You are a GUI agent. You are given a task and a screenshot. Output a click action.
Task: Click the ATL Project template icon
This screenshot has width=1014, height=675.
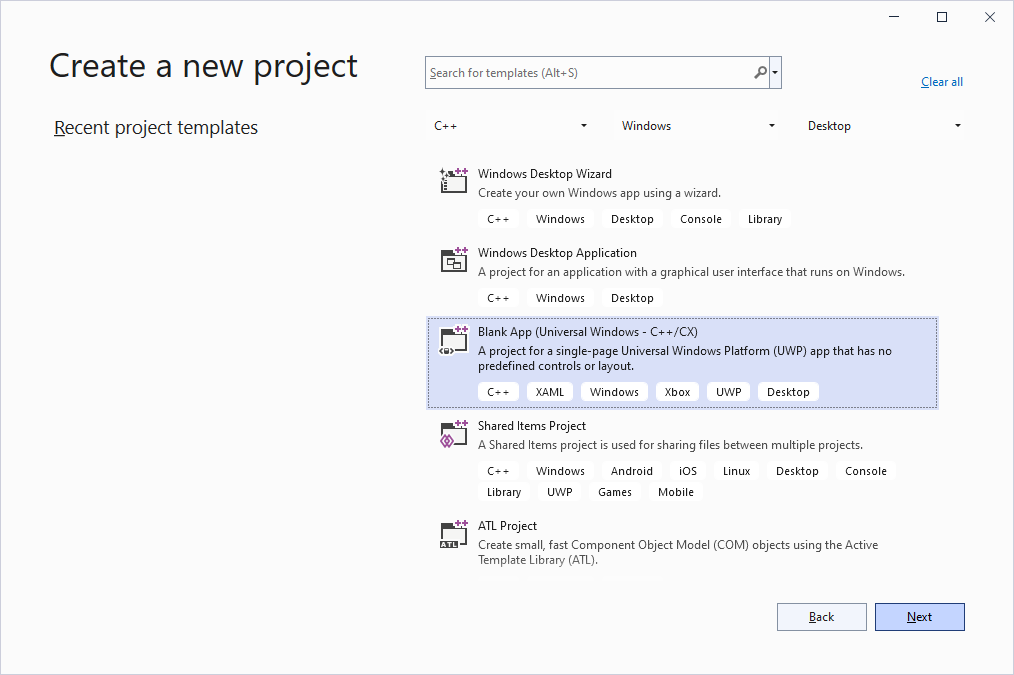tap(454, 534)
